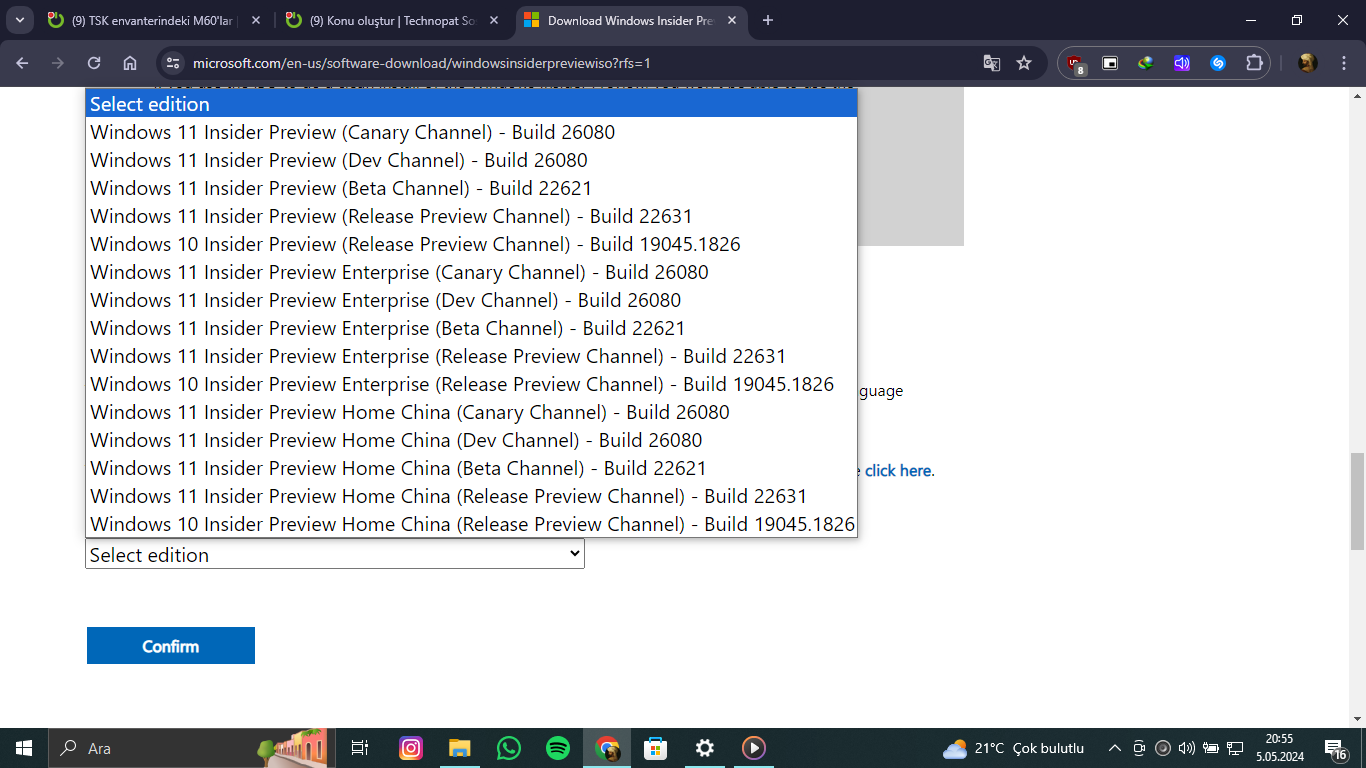This screenshot has width=1366, height=768.
Task: Choose the highlighted Select edition option
Action: pos(471,104)
